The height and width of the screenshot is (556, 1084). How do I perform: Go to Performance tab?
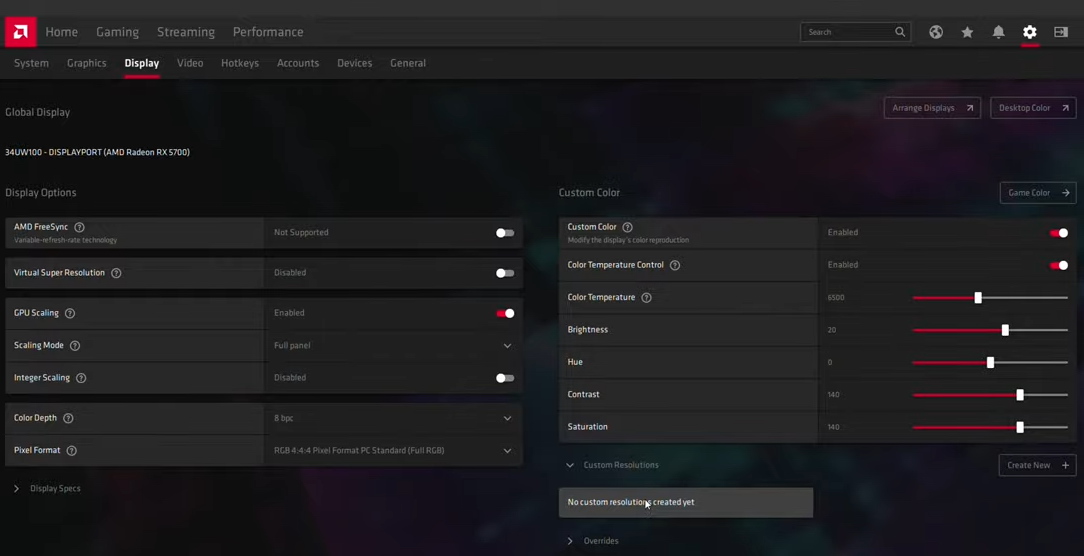268,32
